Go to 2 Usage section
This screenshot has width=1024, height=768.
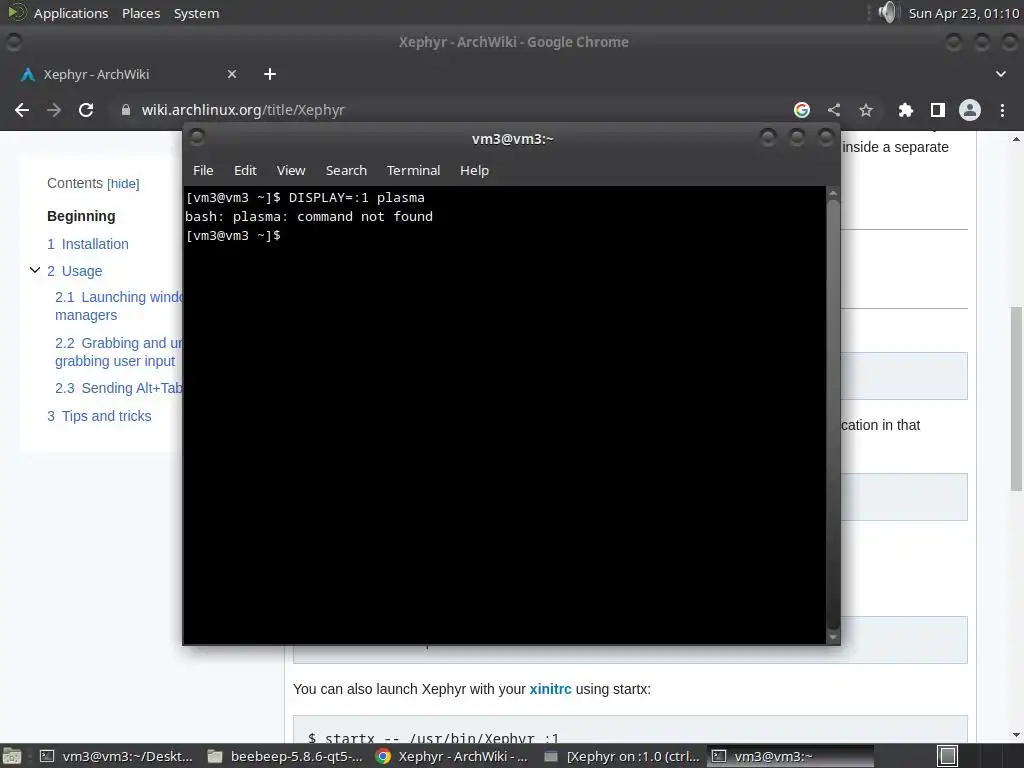(74, 271)
